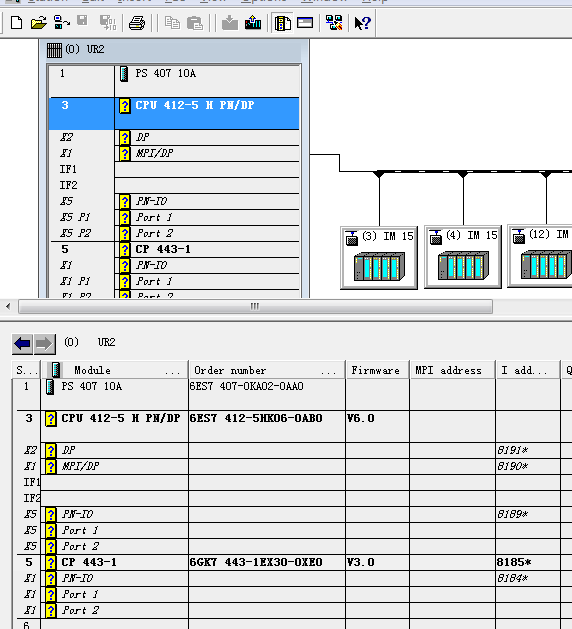The image size is (572, 629).
Task: Click the window view toolbar icon
Action: [305, 23]
